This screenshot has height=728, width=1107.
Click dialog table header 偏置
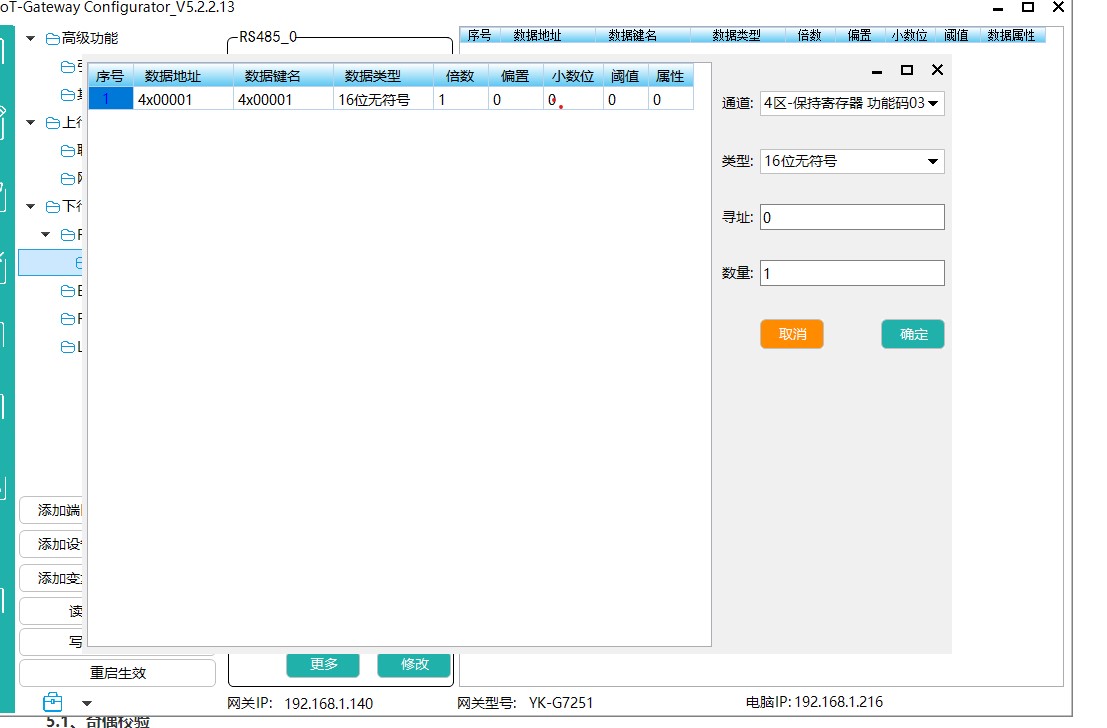(x=515, y=76)
